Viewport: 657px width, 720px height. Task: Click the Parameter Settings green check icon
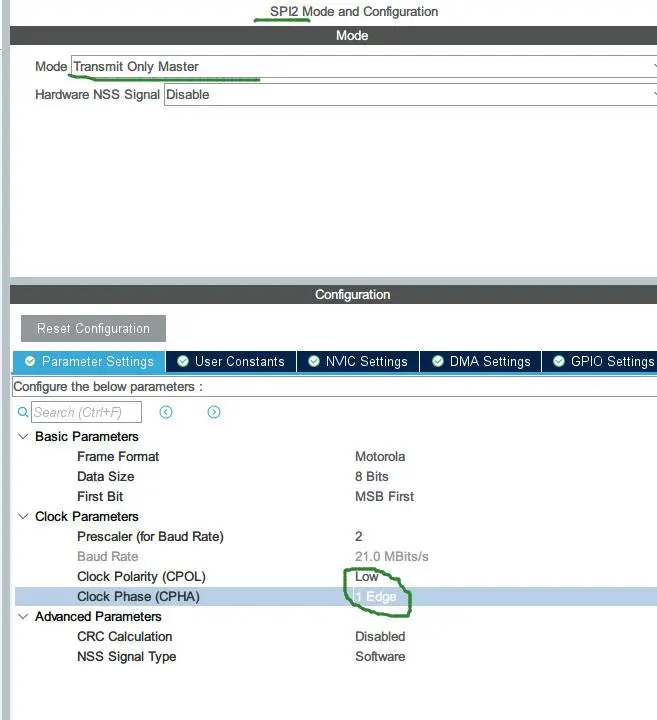point(30,361)
